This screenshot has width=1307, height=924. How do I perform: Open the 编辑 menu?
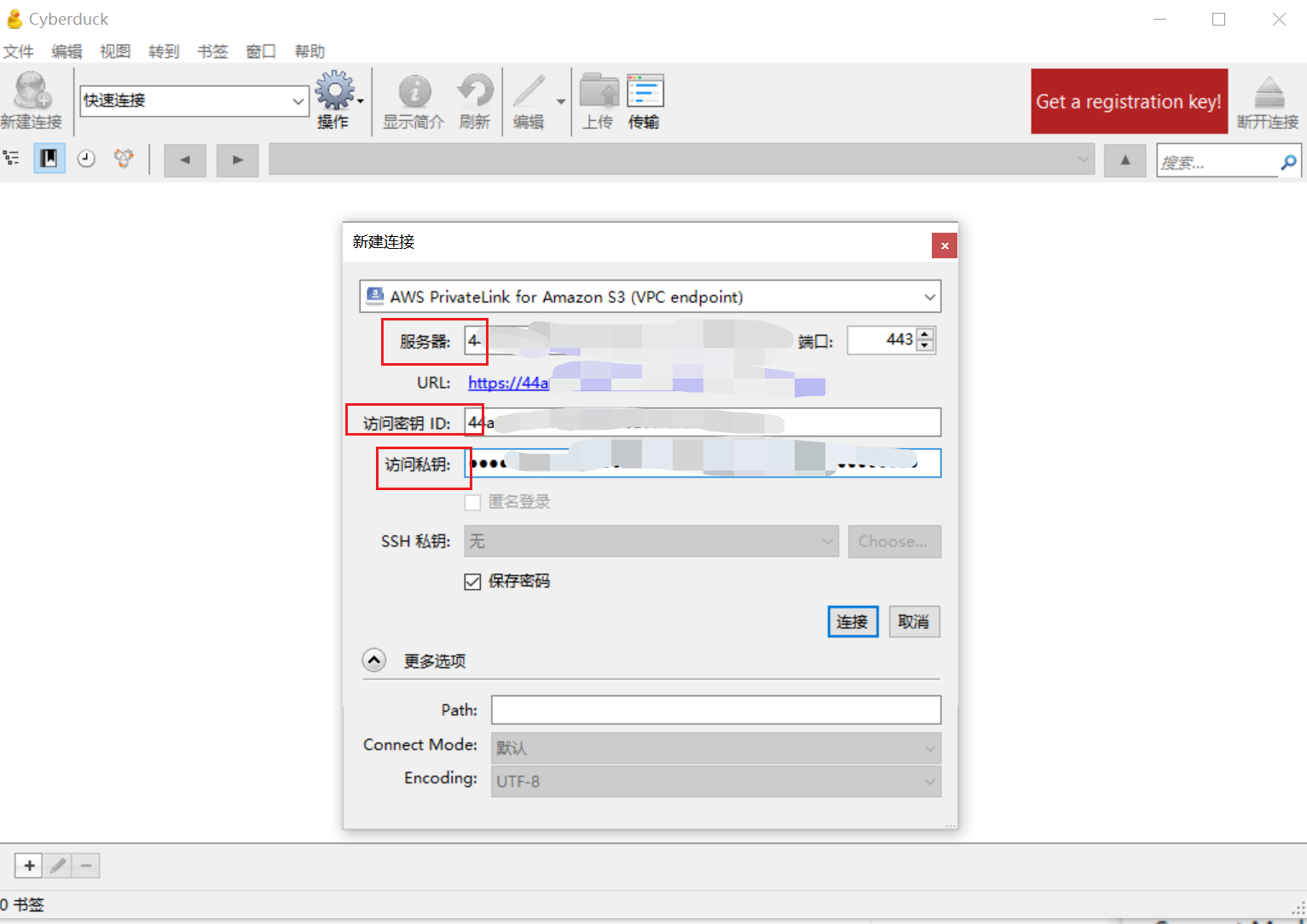click(x=67, y=52)
